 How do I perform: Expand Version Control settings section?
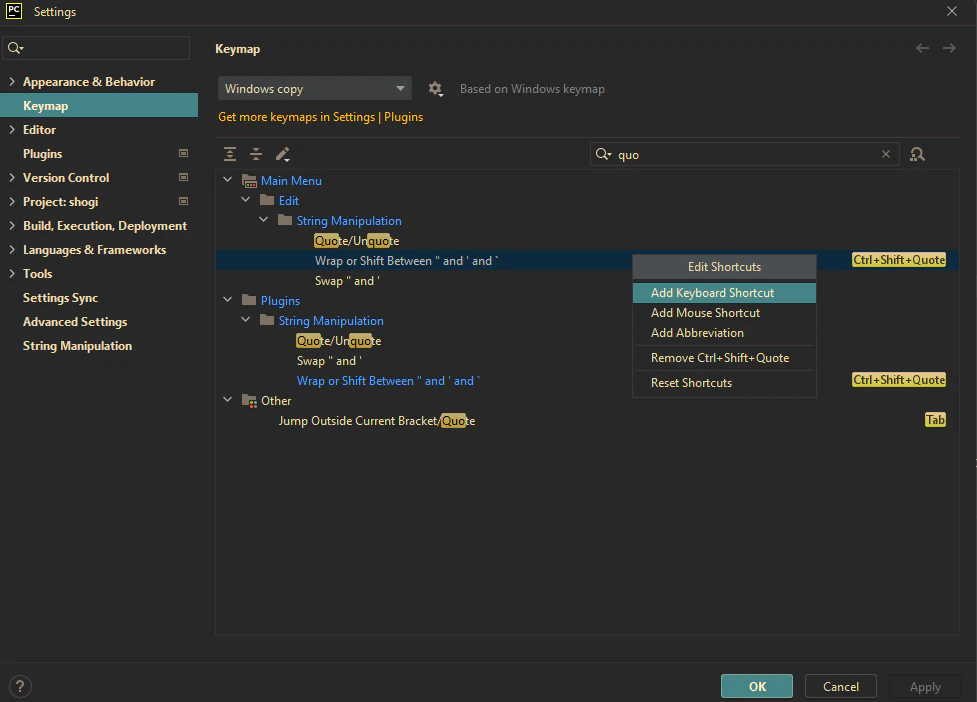coord(12,178)
